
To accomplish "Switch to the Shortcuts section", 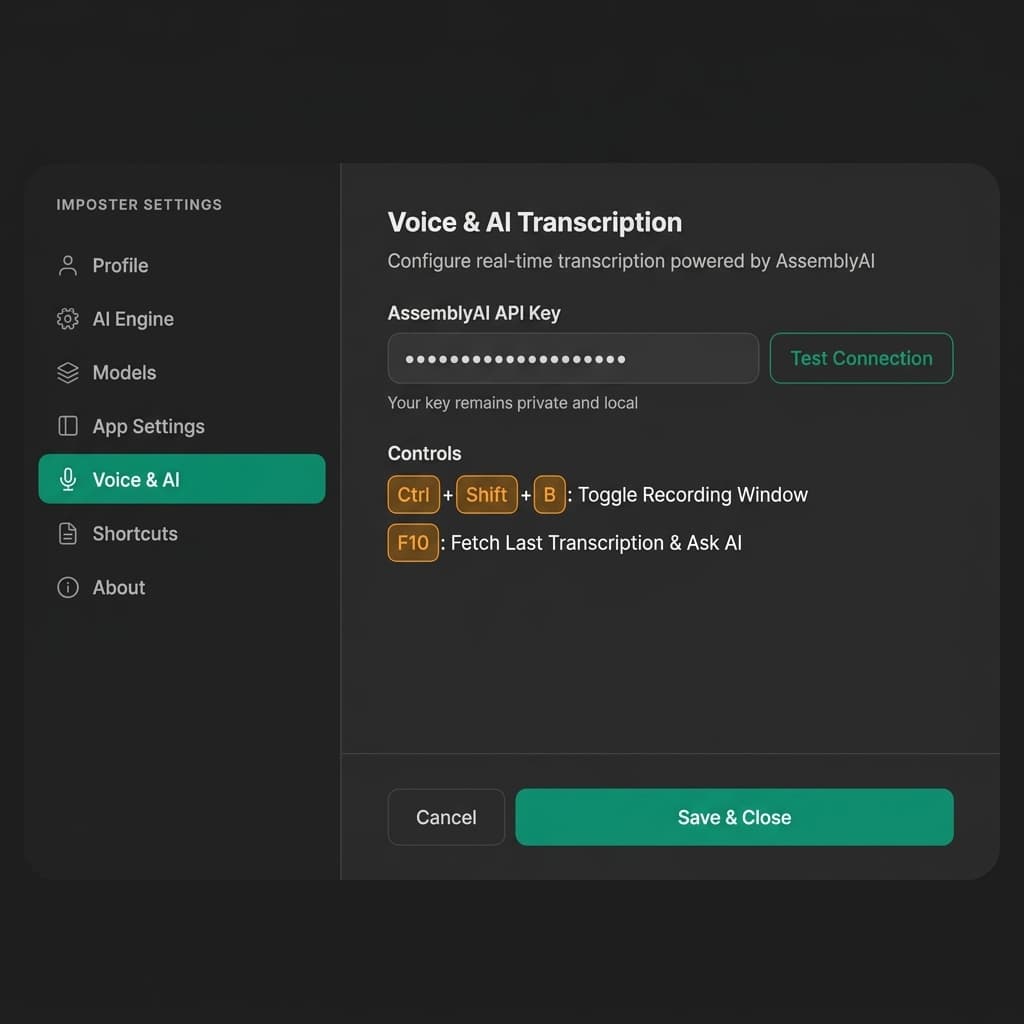I will pyautogui.click(x=133, y=534).
